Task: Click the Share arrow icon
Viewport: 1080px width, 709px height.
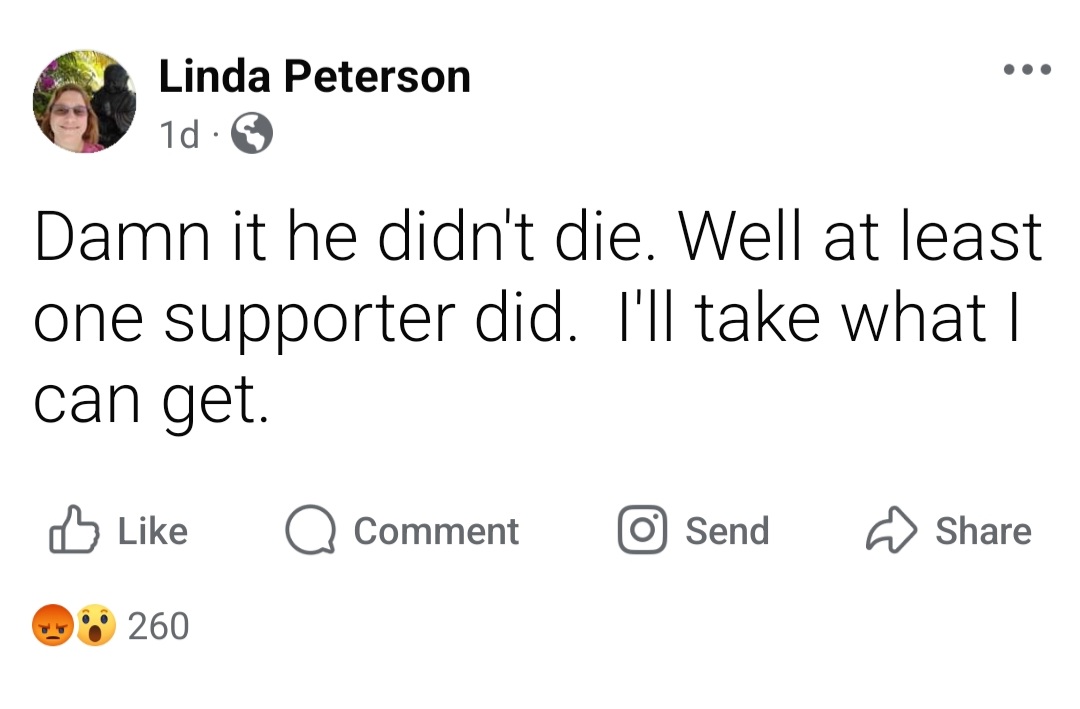Action: (x=889, y=530)
